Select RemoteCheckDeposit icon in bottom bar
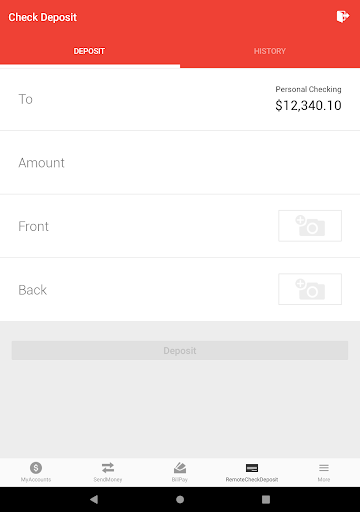This screenshot has width=360, height=512. coord(252,468)
